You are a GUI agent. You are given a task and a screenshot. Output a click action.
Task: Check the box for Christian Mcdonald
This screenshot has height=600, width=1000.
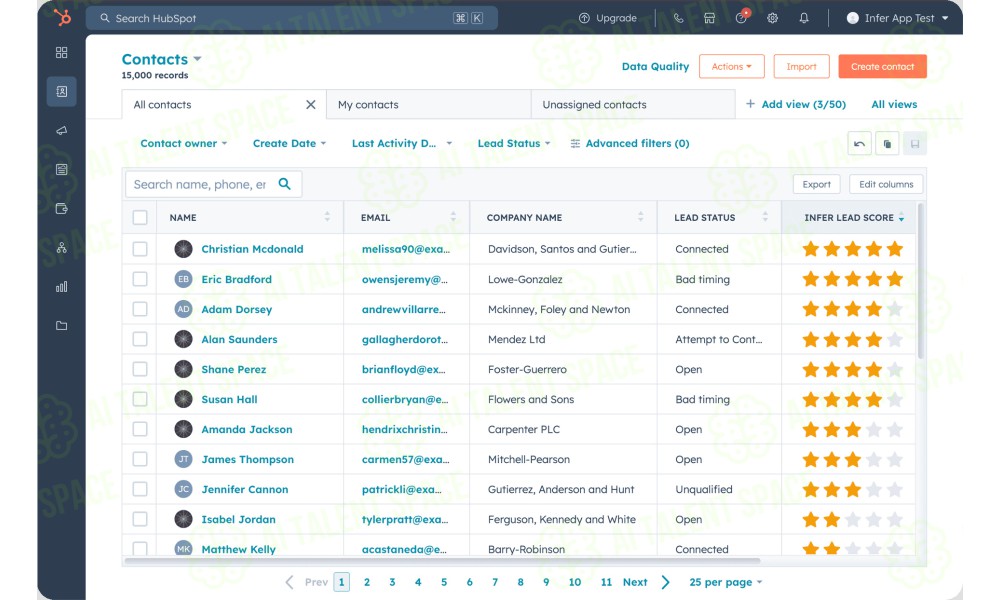(x=140, y=249)
